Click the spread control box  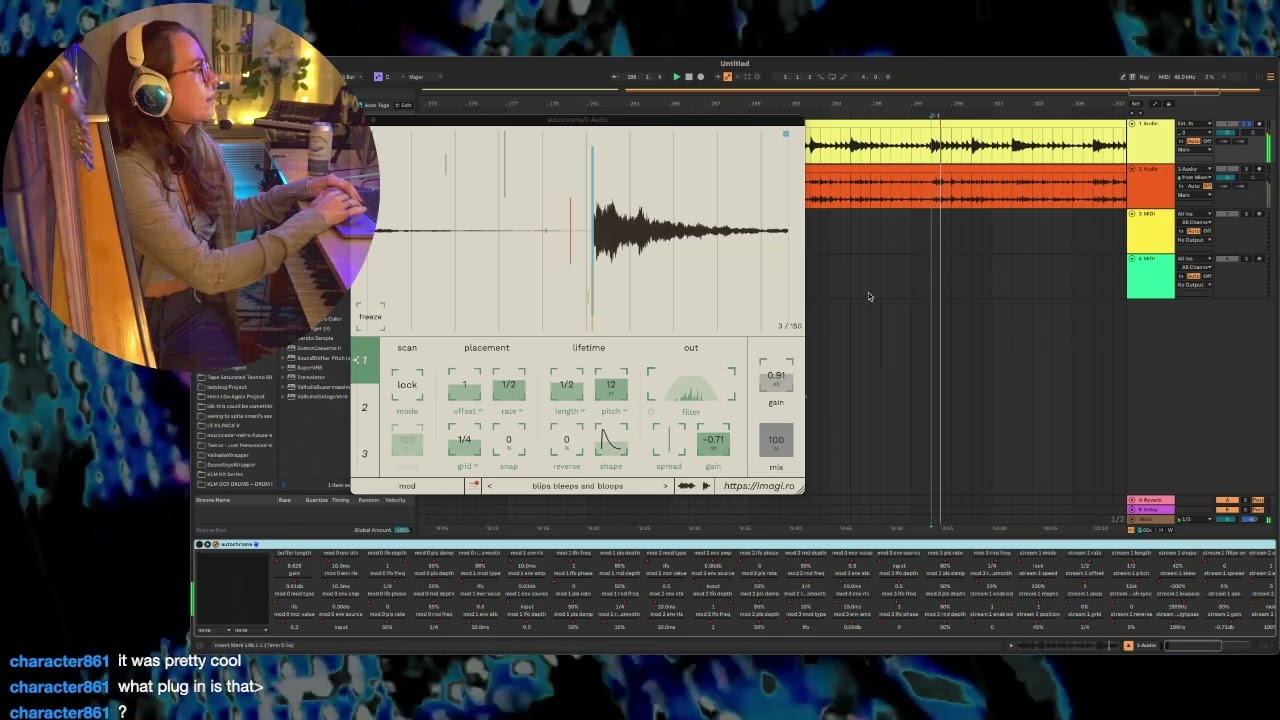[x=669, y=440]
